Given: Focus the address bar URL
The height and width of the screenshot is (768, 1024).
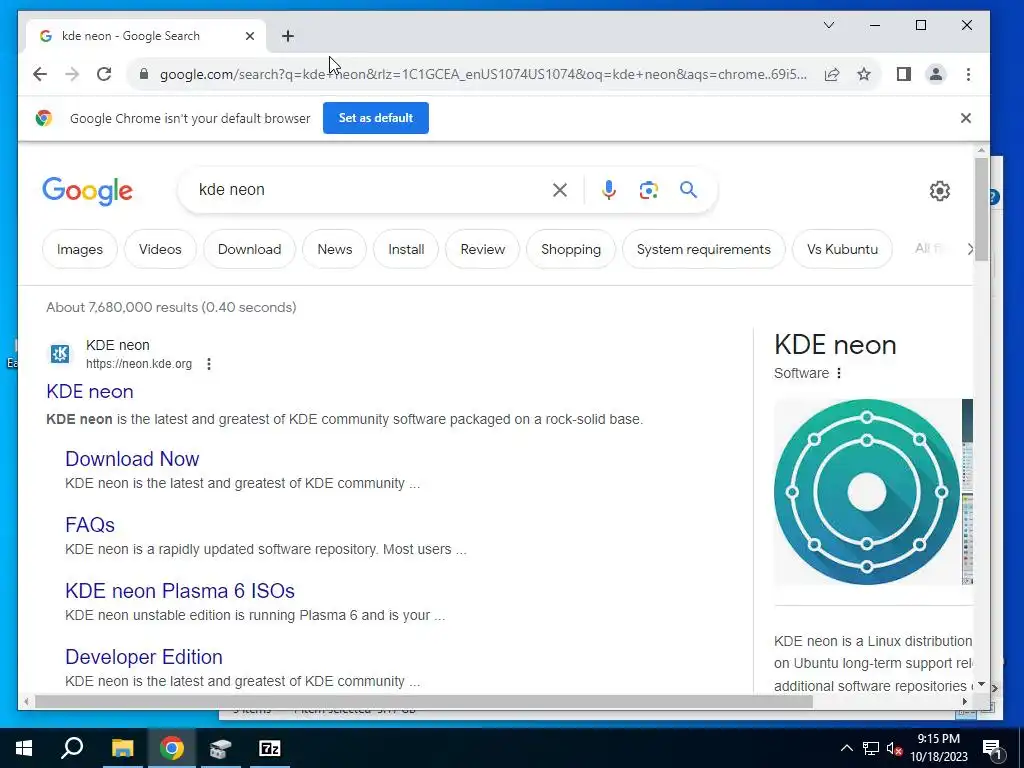Looking at the screenshot, I should tap(483, 74).
